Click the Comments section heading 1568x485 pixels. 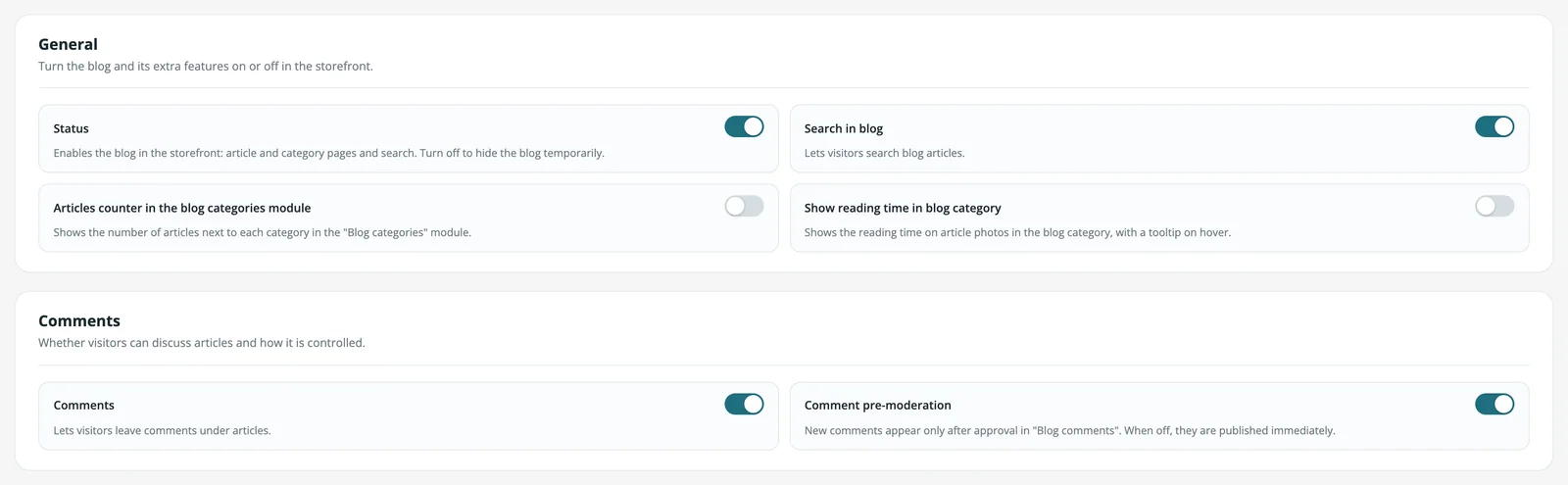[x=79, y=321]
